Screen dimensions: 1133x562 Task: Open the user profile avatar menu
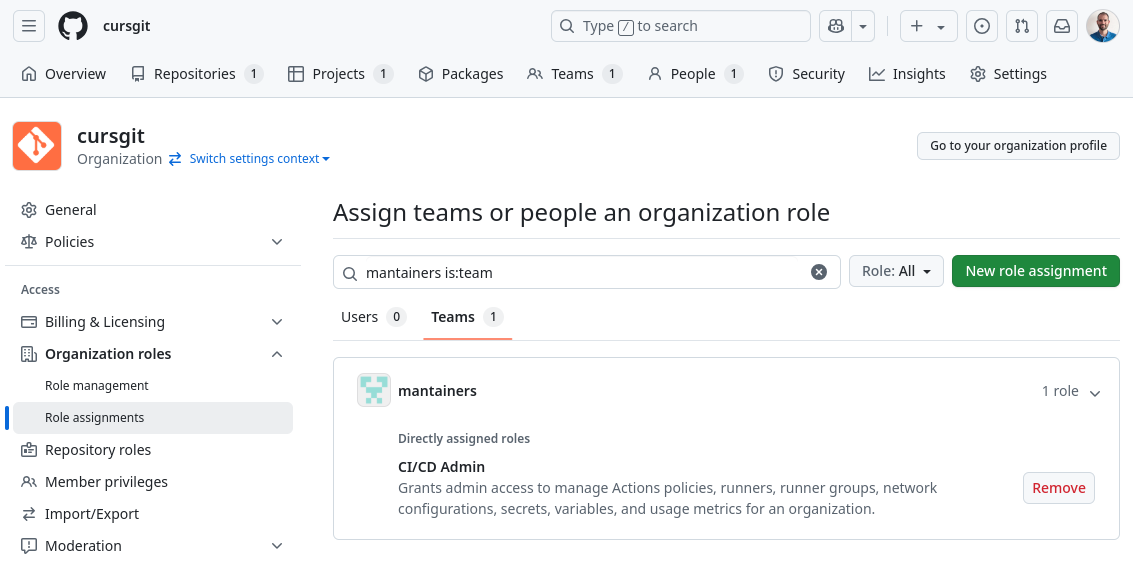coord(1103,26)
